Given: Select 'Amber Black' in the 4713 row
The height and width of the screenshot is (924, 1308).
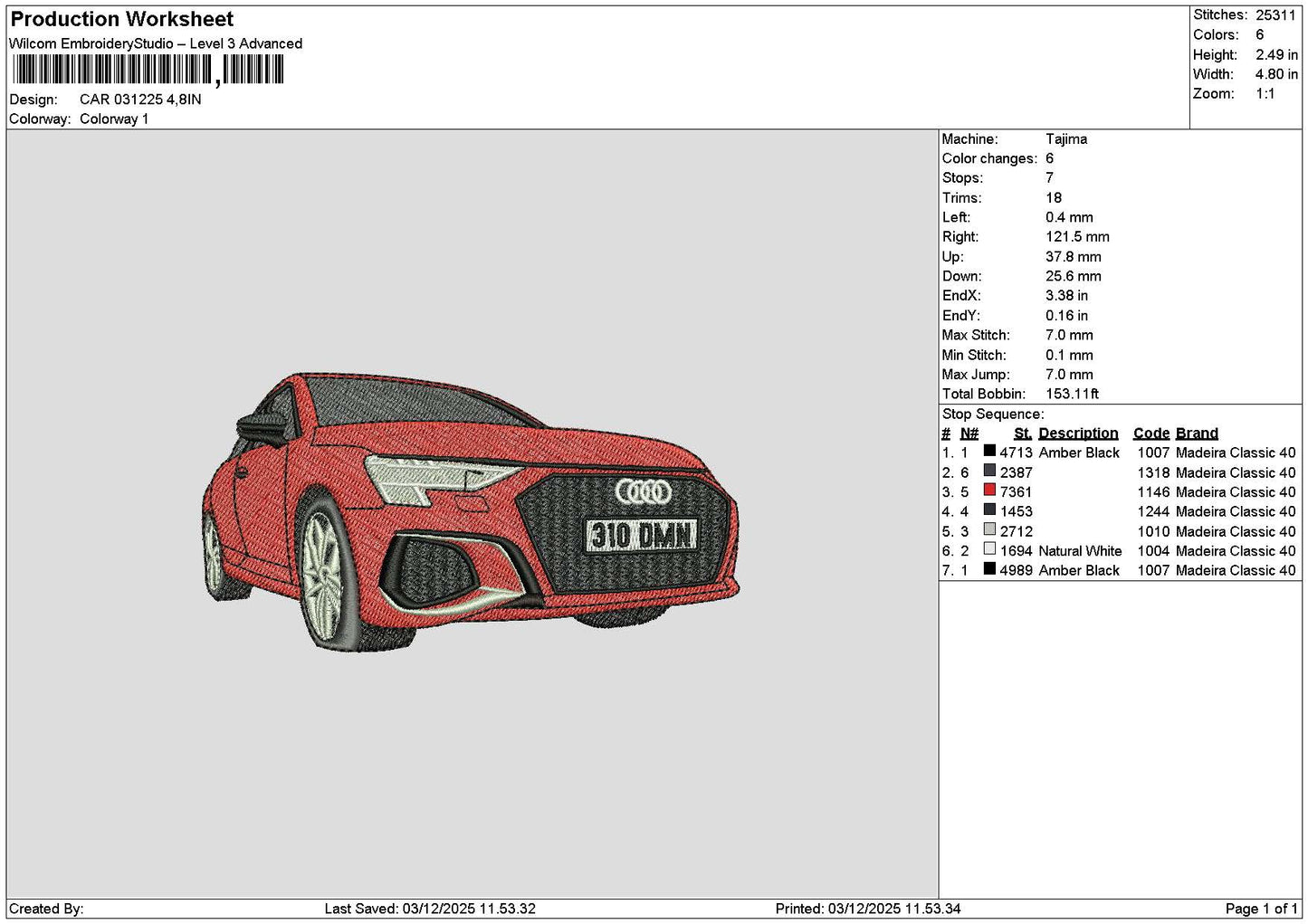Looking at the screenshot, I should click(x=1079, y=452).
